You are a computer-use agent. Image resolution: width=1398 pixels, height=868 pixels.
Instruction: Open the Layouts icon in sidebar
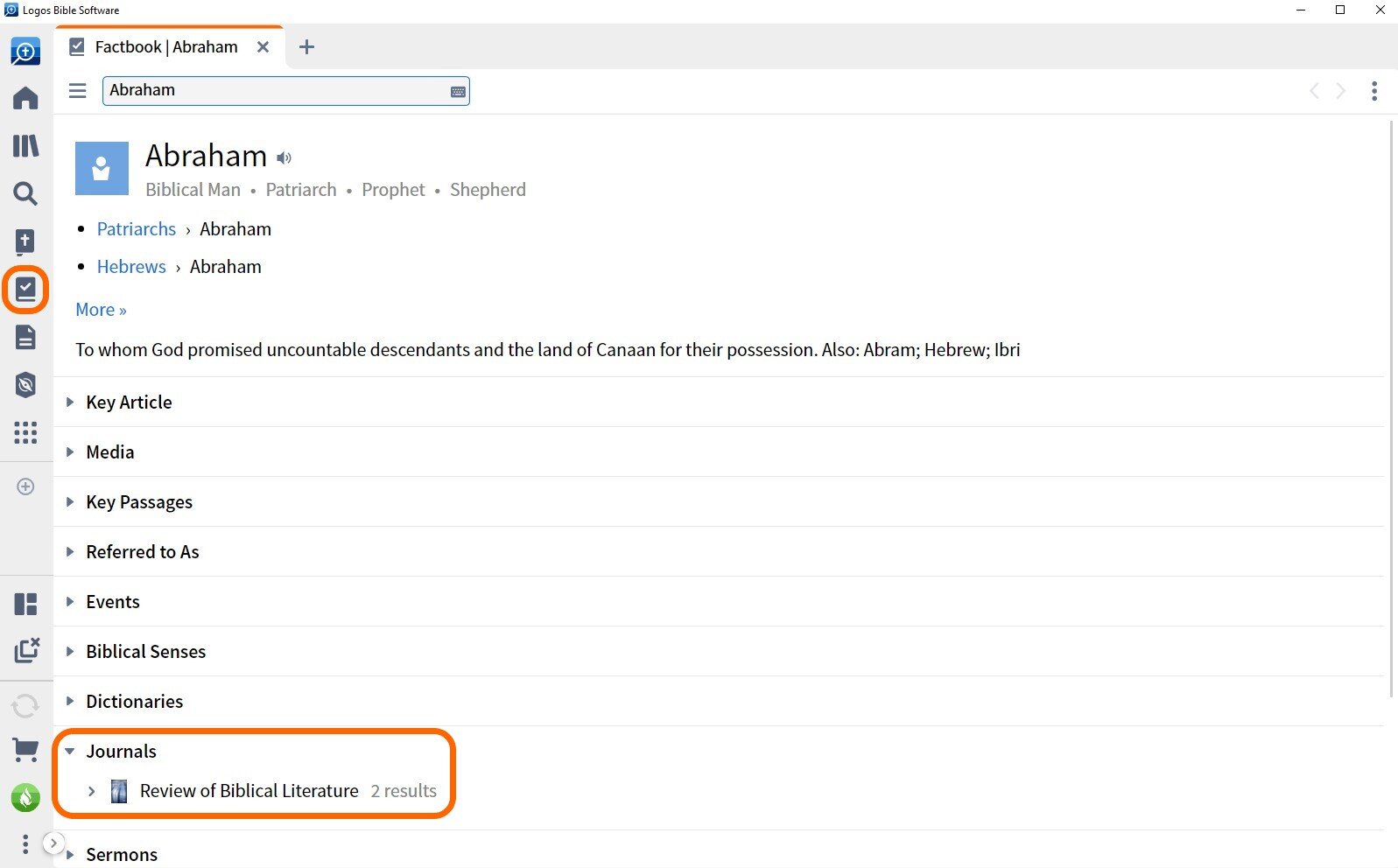click(x=25, y=604)
